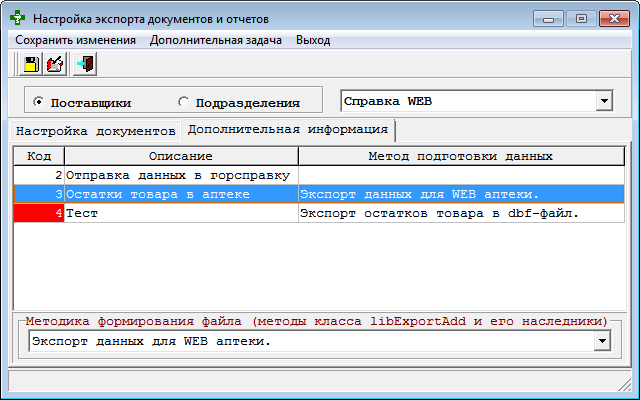This screenshot has width=640, height=400.
Task: Click the Метод подготовки данных column header
Action: point(460,156)
